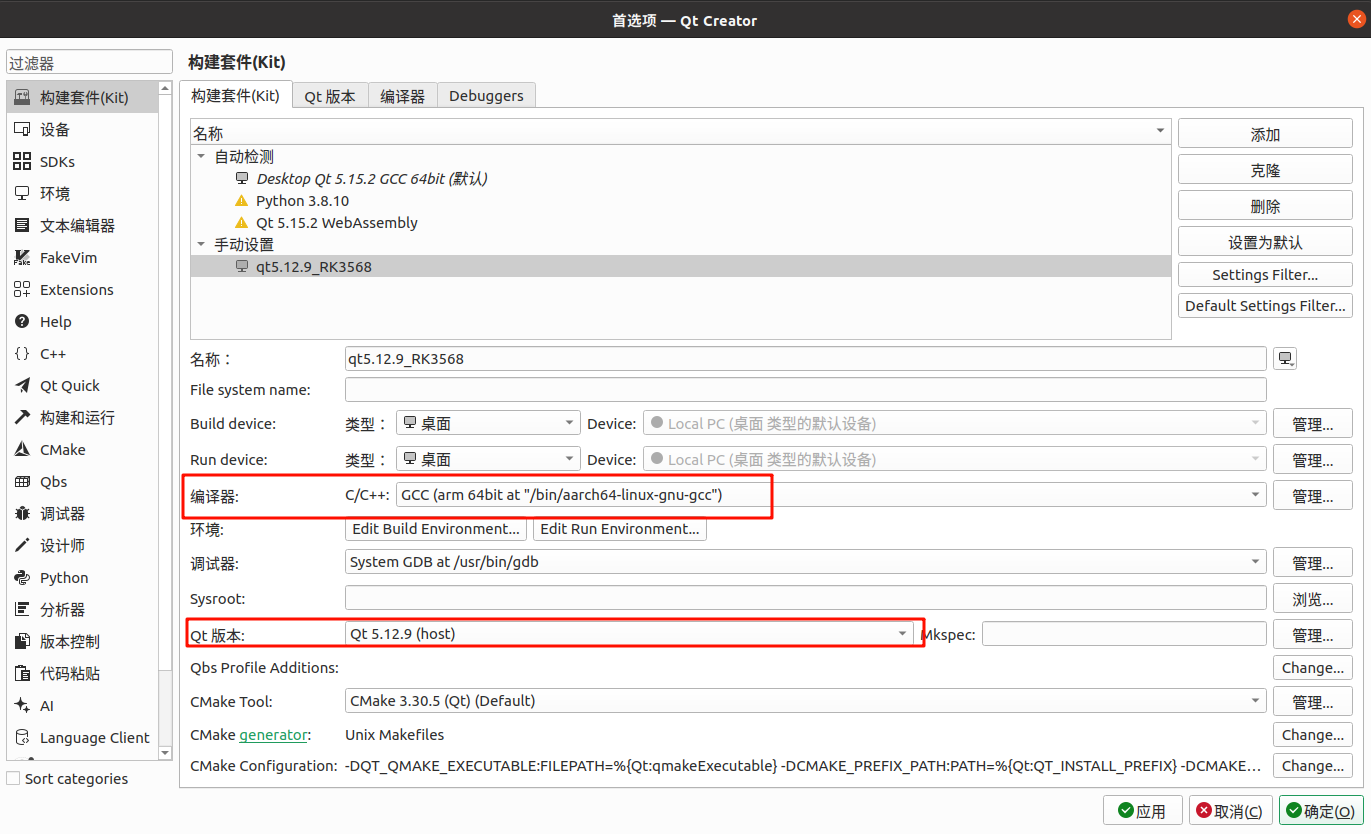Open the Run device 类型 dropdown
Screen dimensions: 1371x834
pyautogui.click(x=488, y=460)
